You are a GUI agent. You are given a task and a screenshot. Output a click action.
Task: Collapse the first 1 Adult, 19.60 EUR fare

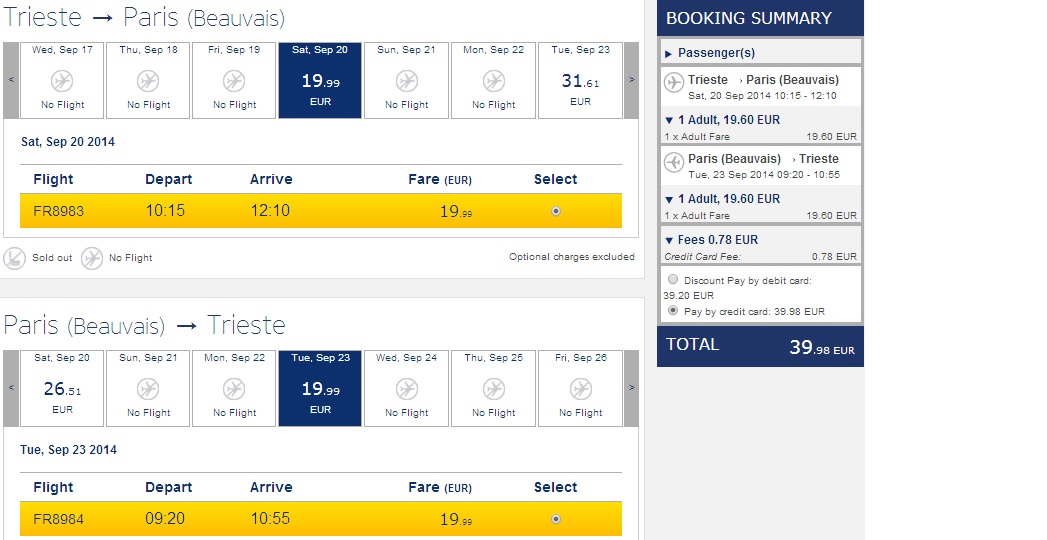669,120
